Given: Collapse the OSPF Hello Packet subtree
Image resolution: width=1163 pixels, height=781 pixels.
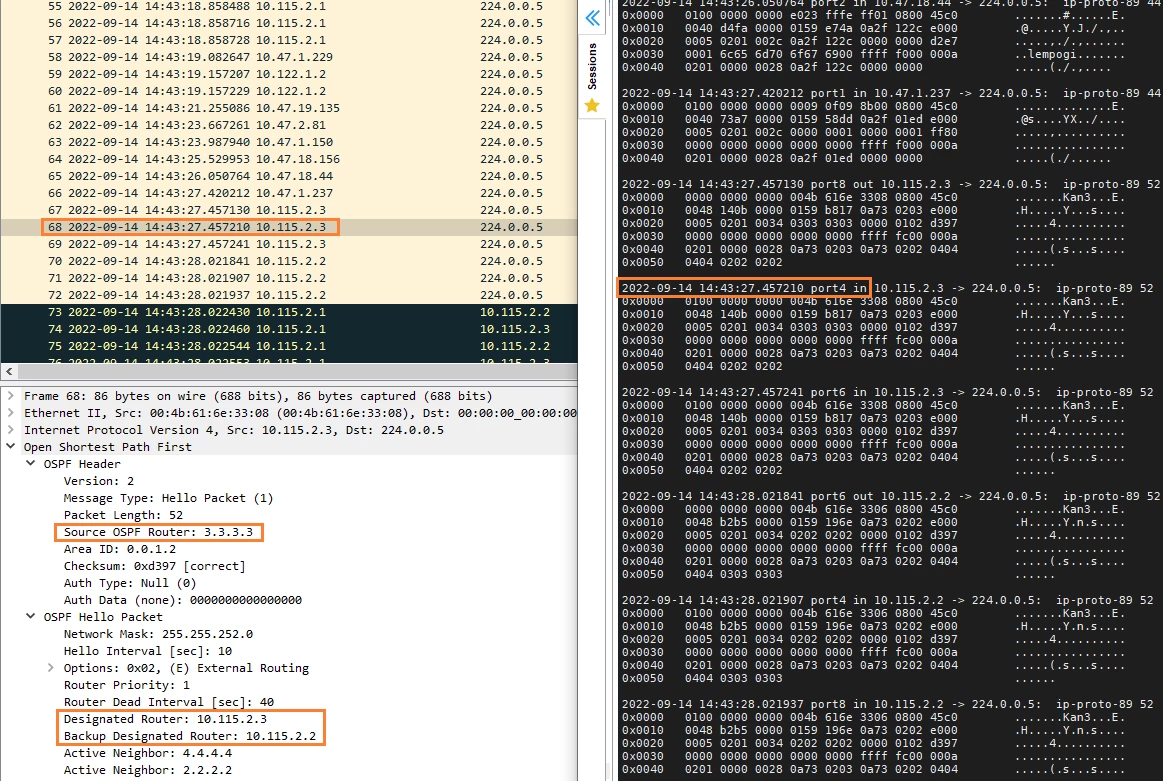Looking at the screenshot, I should click(x=30, y=617).
